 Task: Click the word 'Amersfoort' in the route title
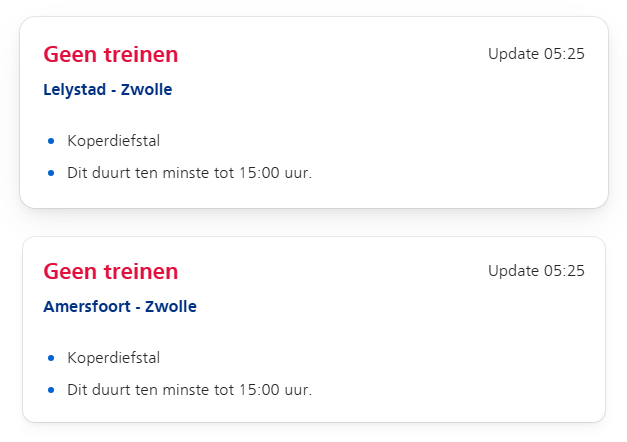point(87,307)
